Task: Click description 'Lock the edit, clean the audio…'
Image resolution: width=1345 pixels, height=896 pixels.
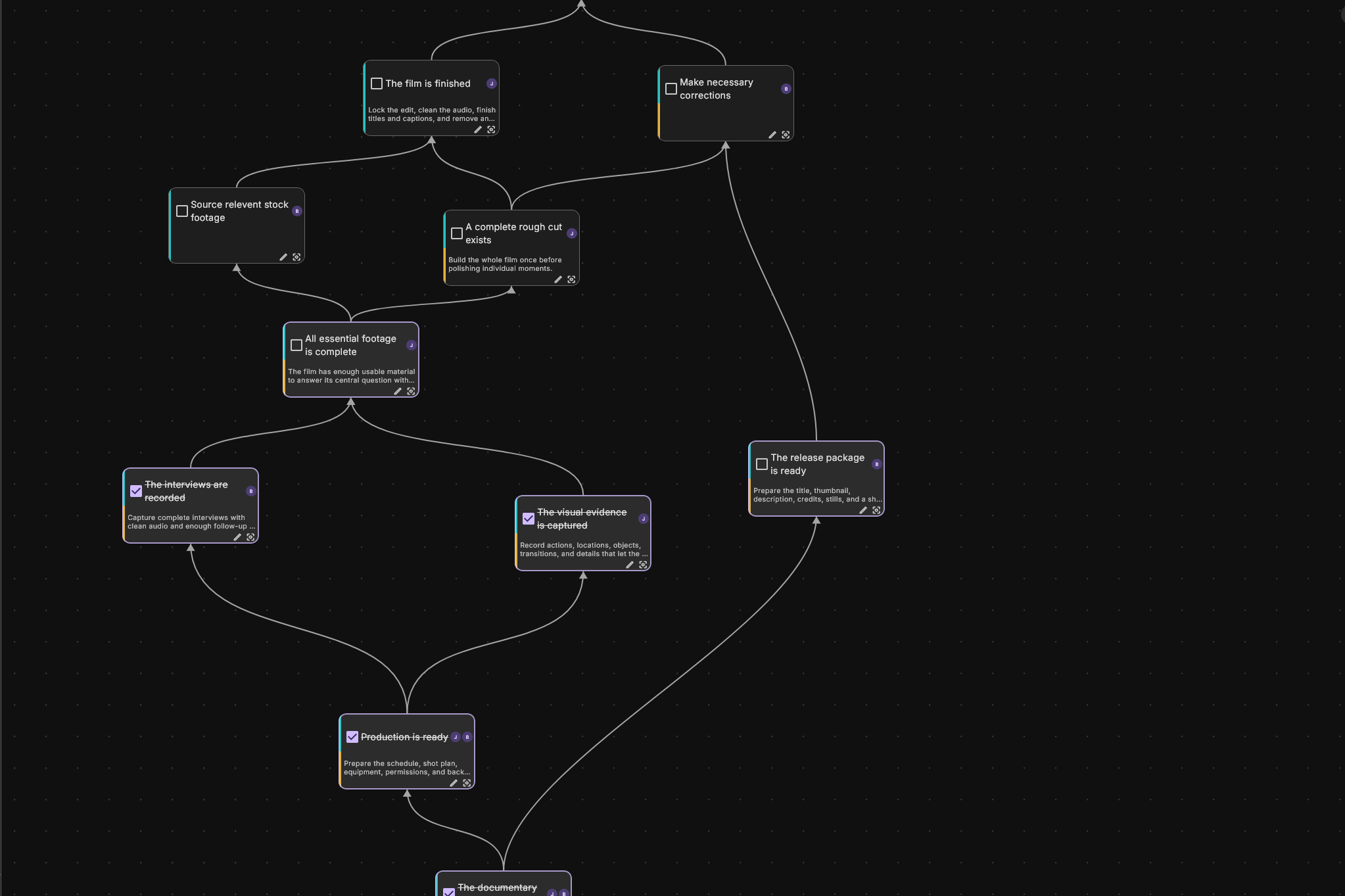Action: point(432,114)
